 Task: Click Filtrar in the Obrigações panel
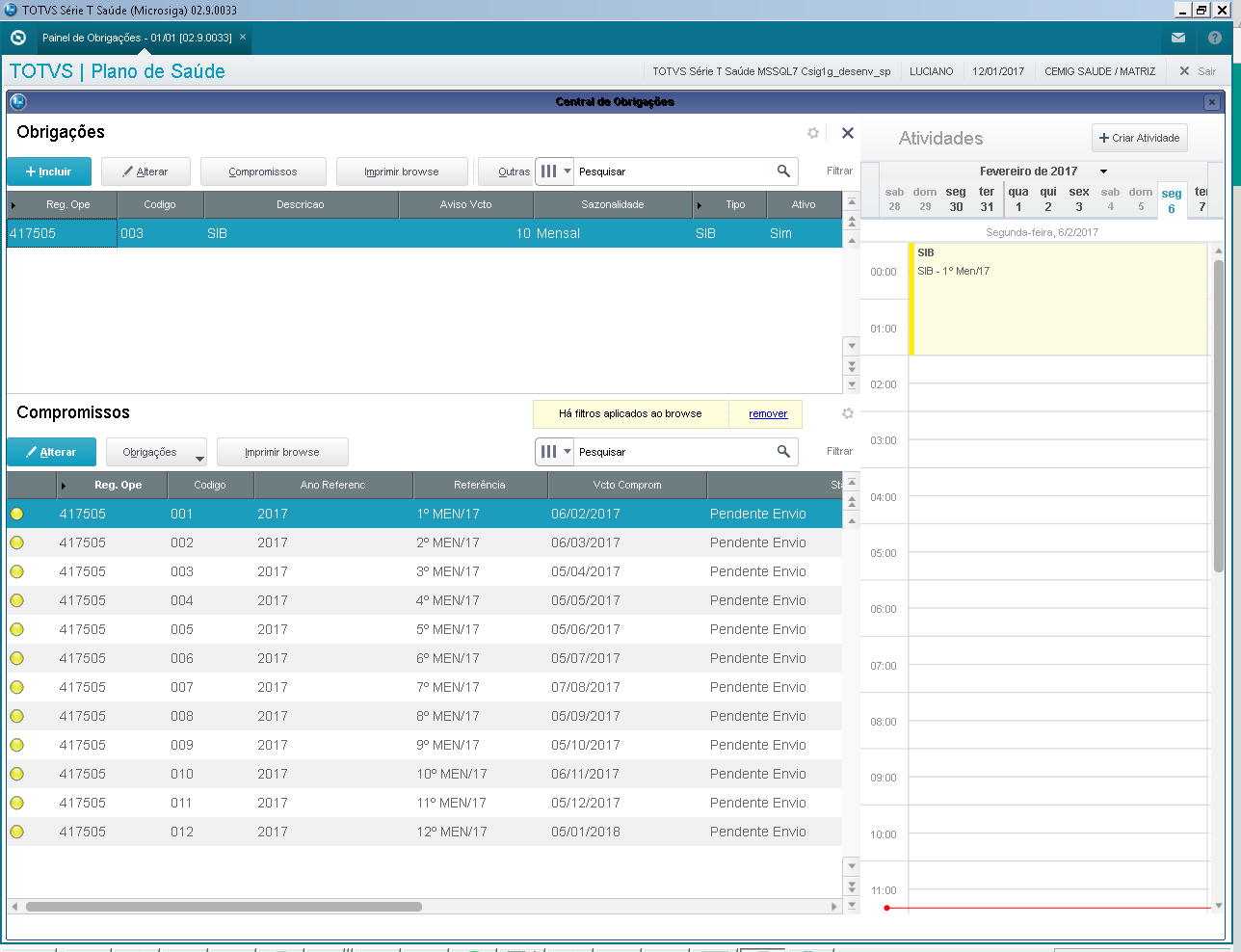pos(839,172)
